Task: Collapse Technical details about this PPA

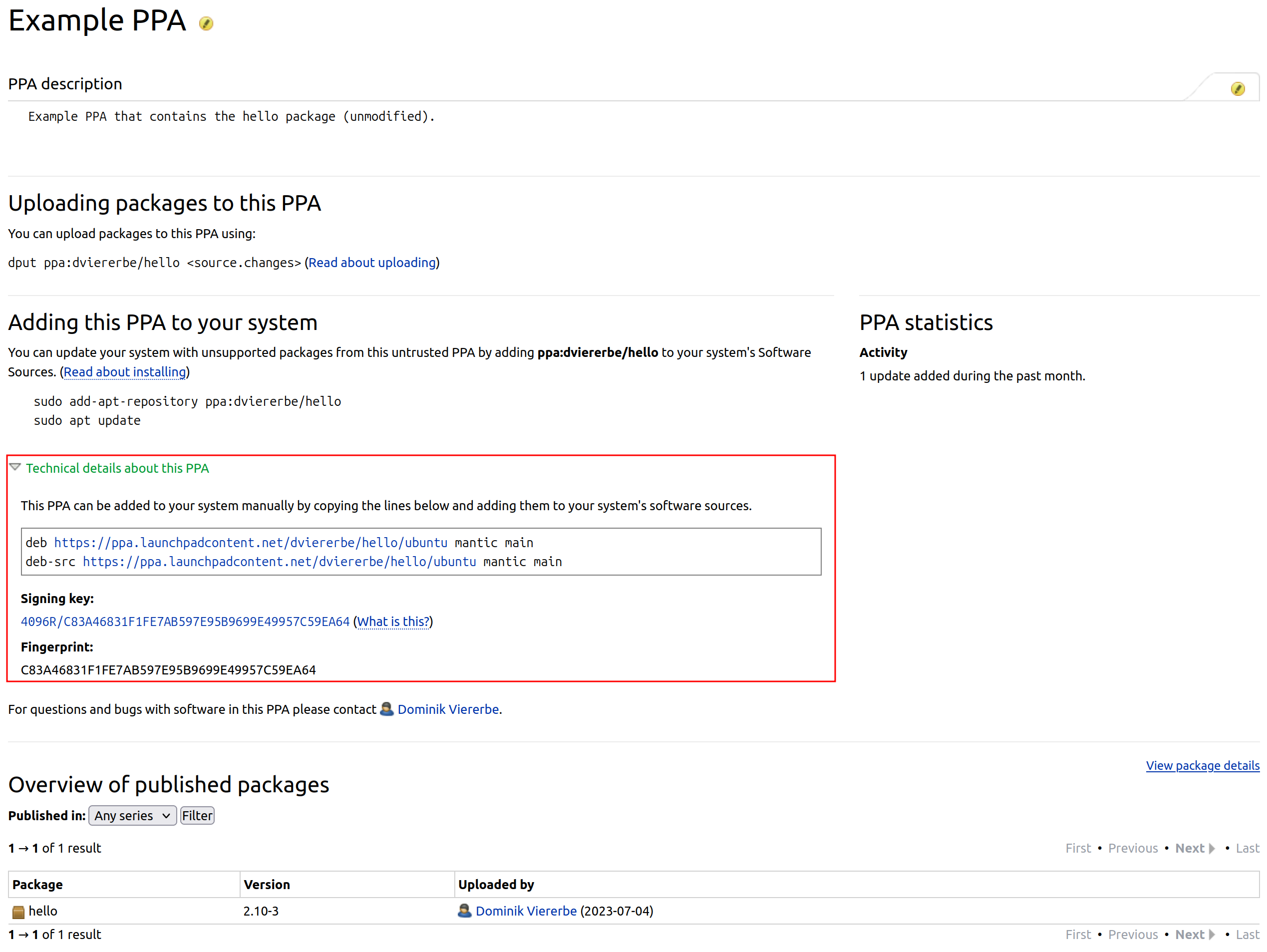Action: click(x=15, y=467)
